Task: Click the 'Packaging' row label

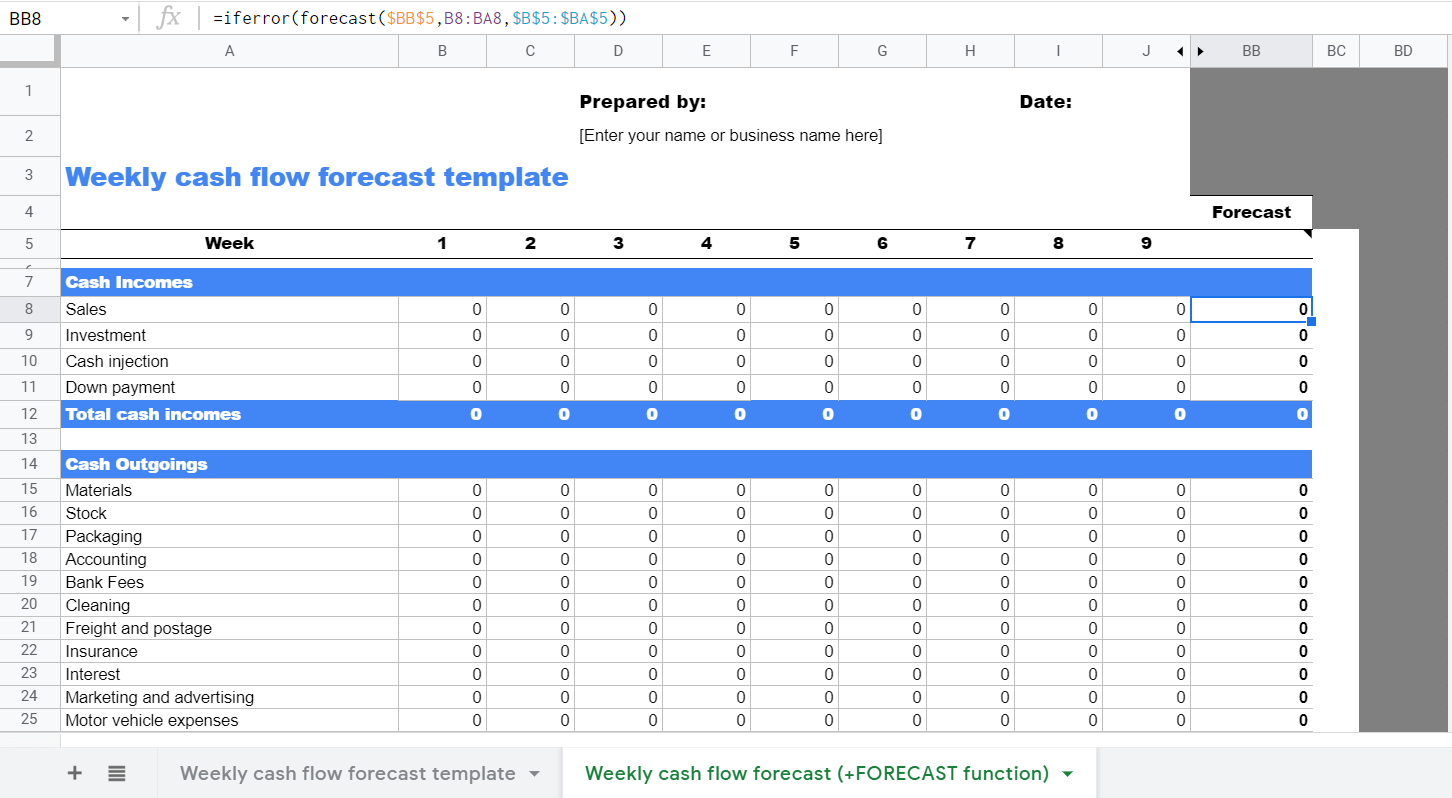Action: pos(103,536)
